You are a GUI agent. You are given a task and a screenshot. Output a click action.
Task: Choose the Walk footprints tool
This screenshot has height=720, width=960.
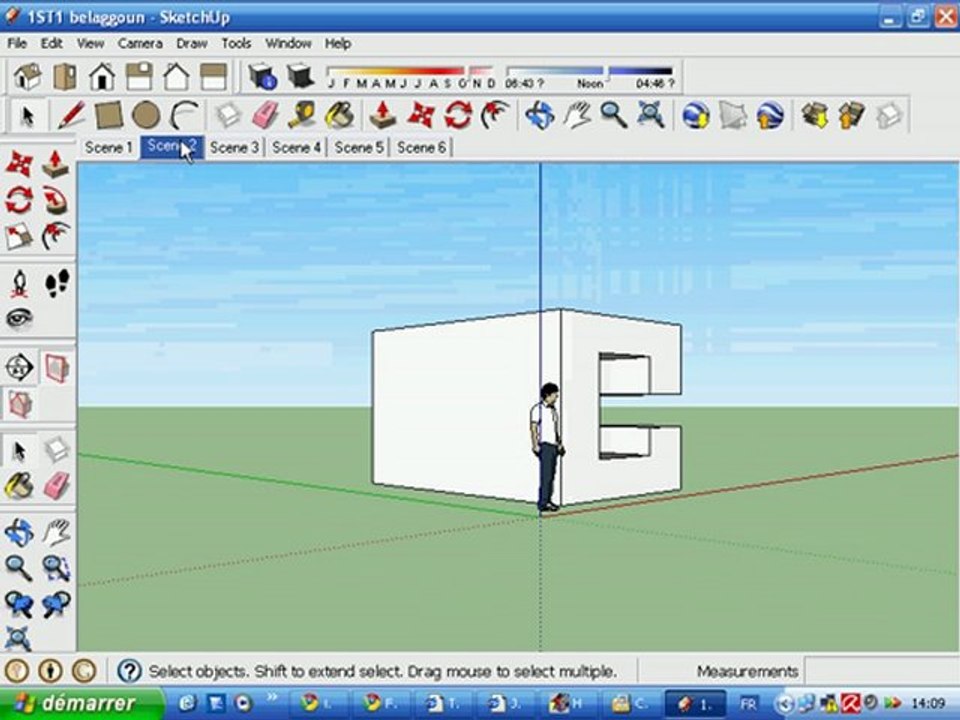point(57,283)
